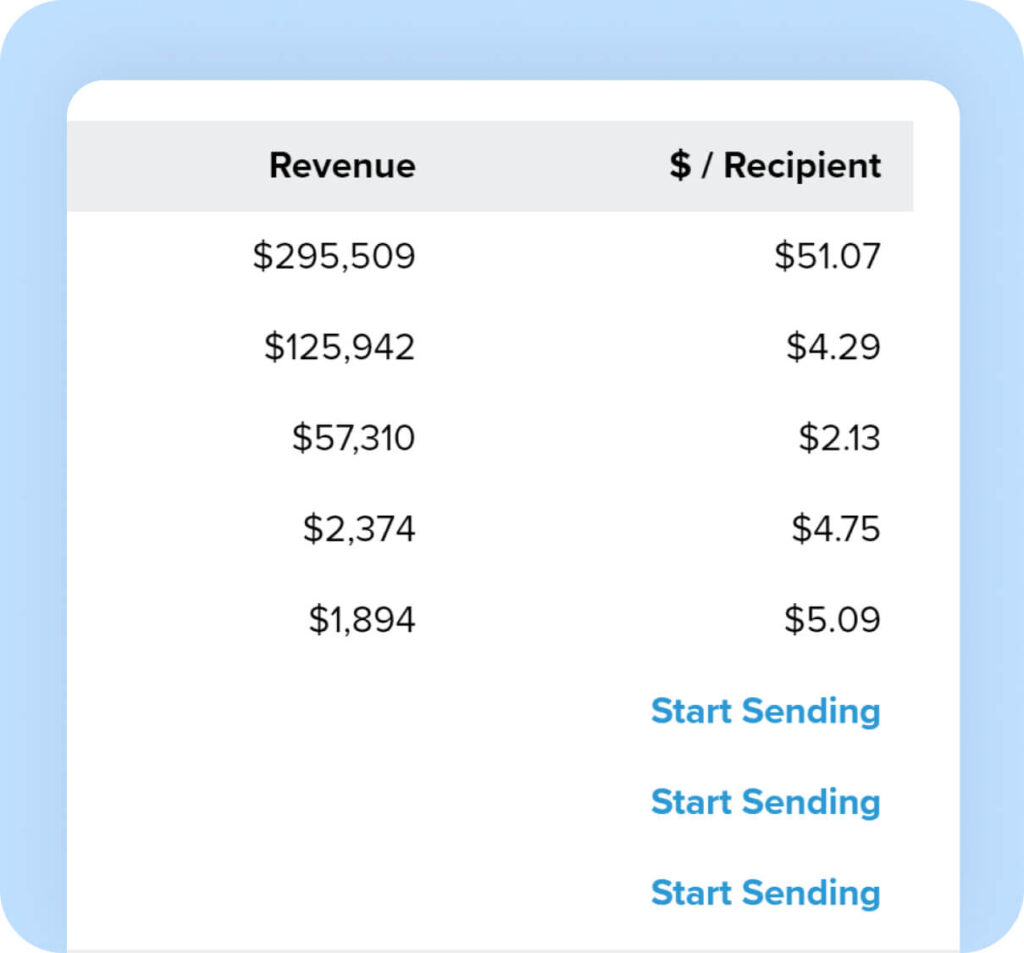Click empty Revenue cell beside bottom Start Sending
This screenshot has height=953, width=1024.
click(x=340, y=893)
